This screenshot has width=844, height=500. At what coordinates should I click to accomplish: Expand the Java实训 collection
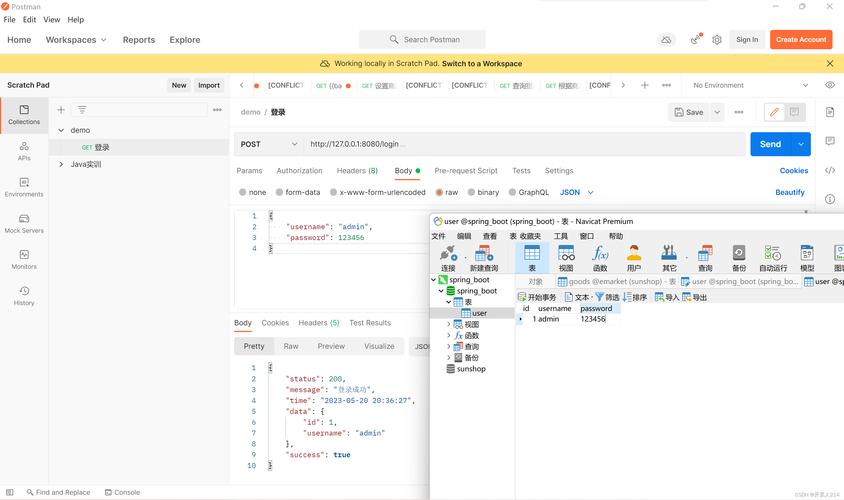[61, 164]
